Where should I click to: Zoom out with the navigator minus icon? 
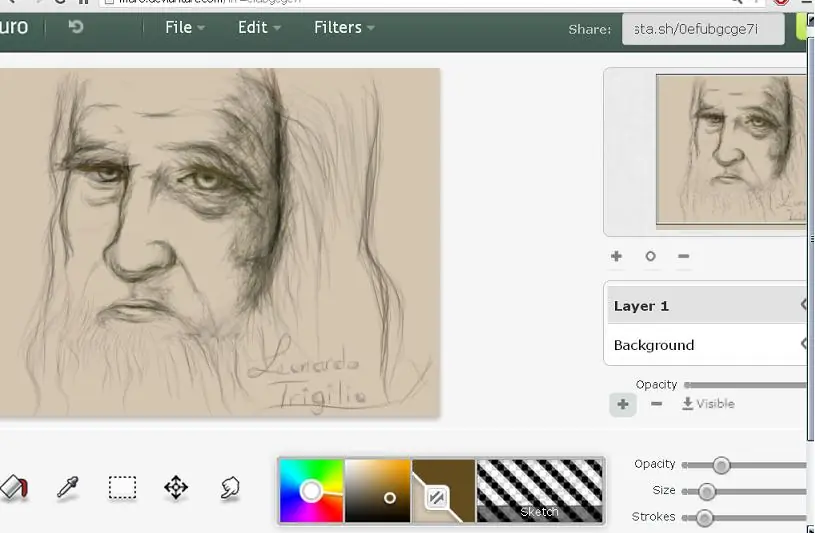point(683,256)
